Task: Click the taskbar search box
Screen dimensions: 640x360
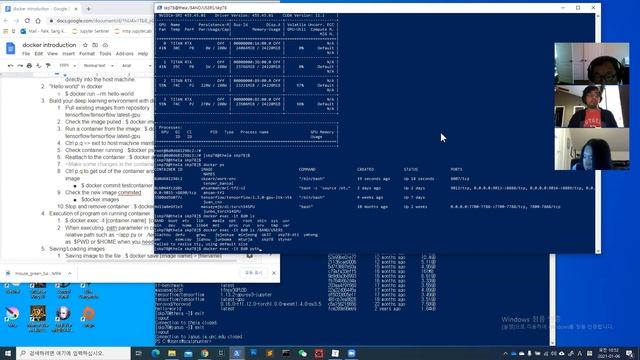Action: pyautogui.click(x=73, y=353)
